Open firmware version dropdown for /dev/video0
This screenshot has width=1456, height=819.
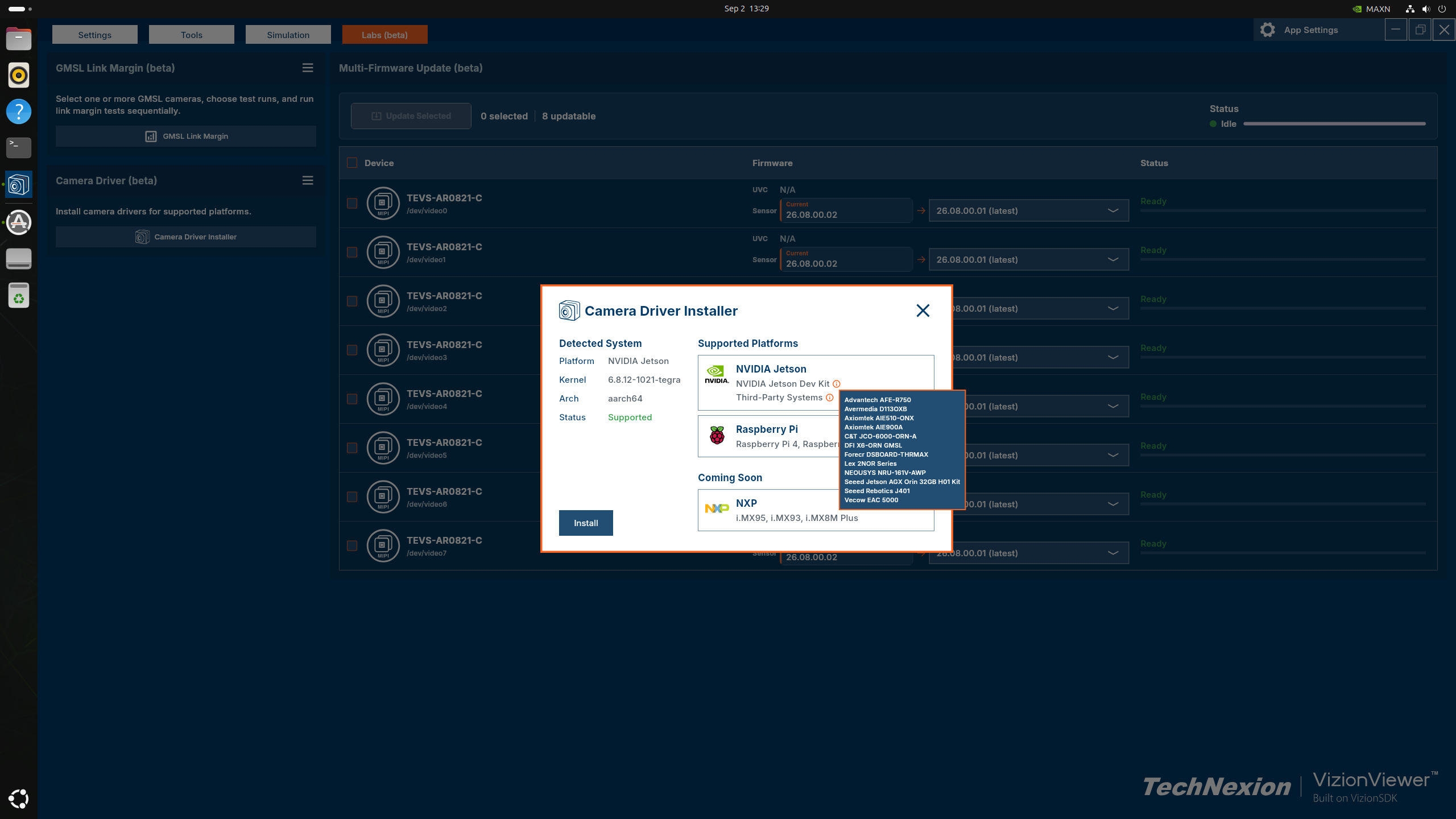[1029, 210]
